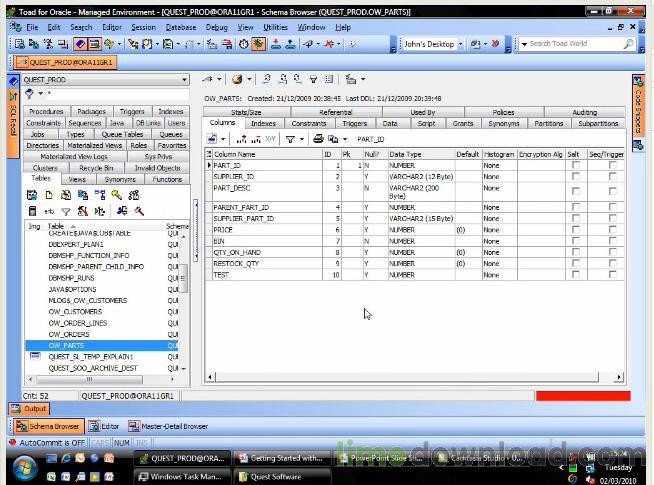The width and height of the screenshot is (654, 485).
Task: Toggle Seq/Trigger checkbox for SUPPLIER_ID row
Action: pyautogui.click(x=612, y=176)
